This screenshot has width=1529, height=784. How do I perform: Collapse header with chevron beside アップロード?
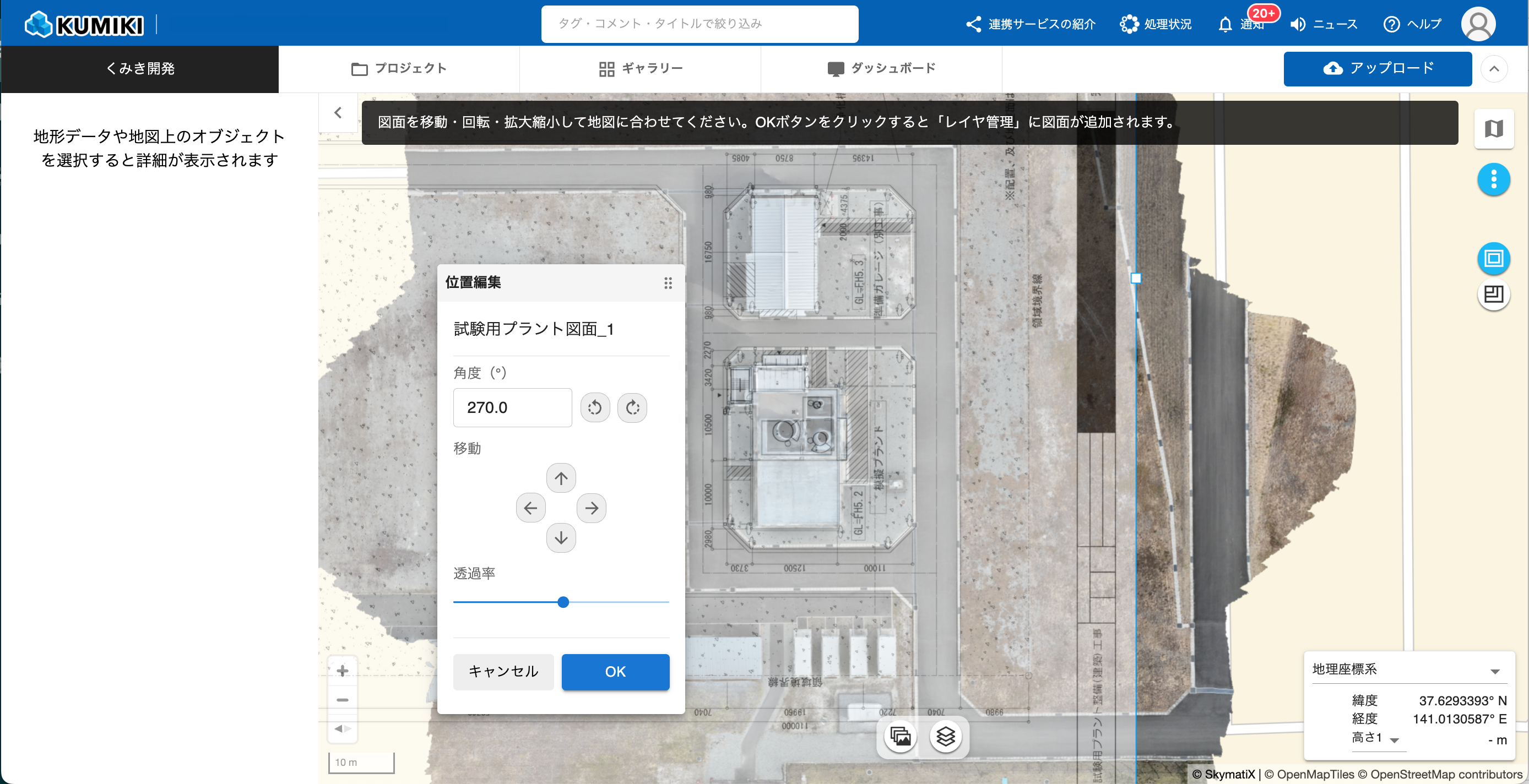click(x=1494, y=69)
